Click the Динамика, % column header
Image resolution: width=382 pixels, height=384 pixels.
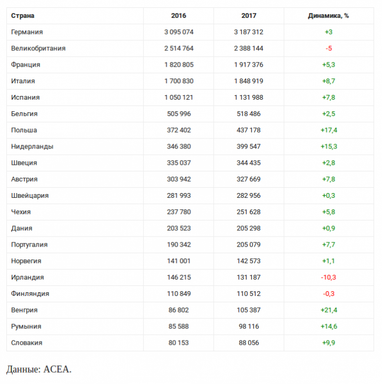[328, 16]
